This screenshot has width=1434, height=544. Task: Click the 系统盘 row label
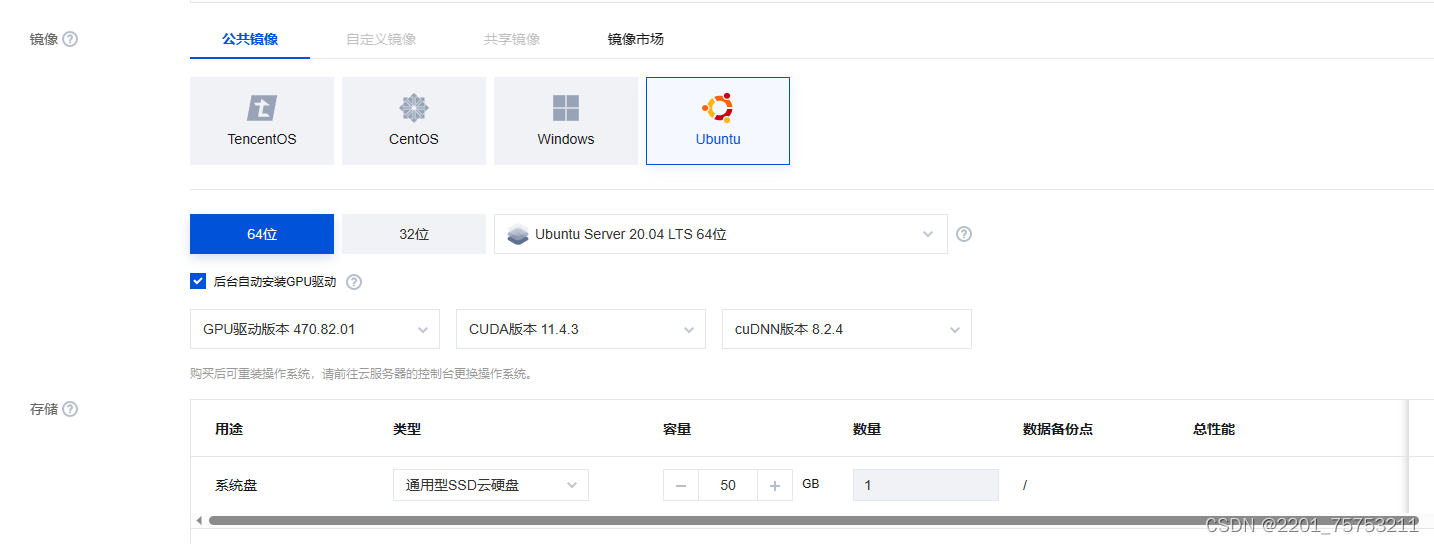(236, 485)
